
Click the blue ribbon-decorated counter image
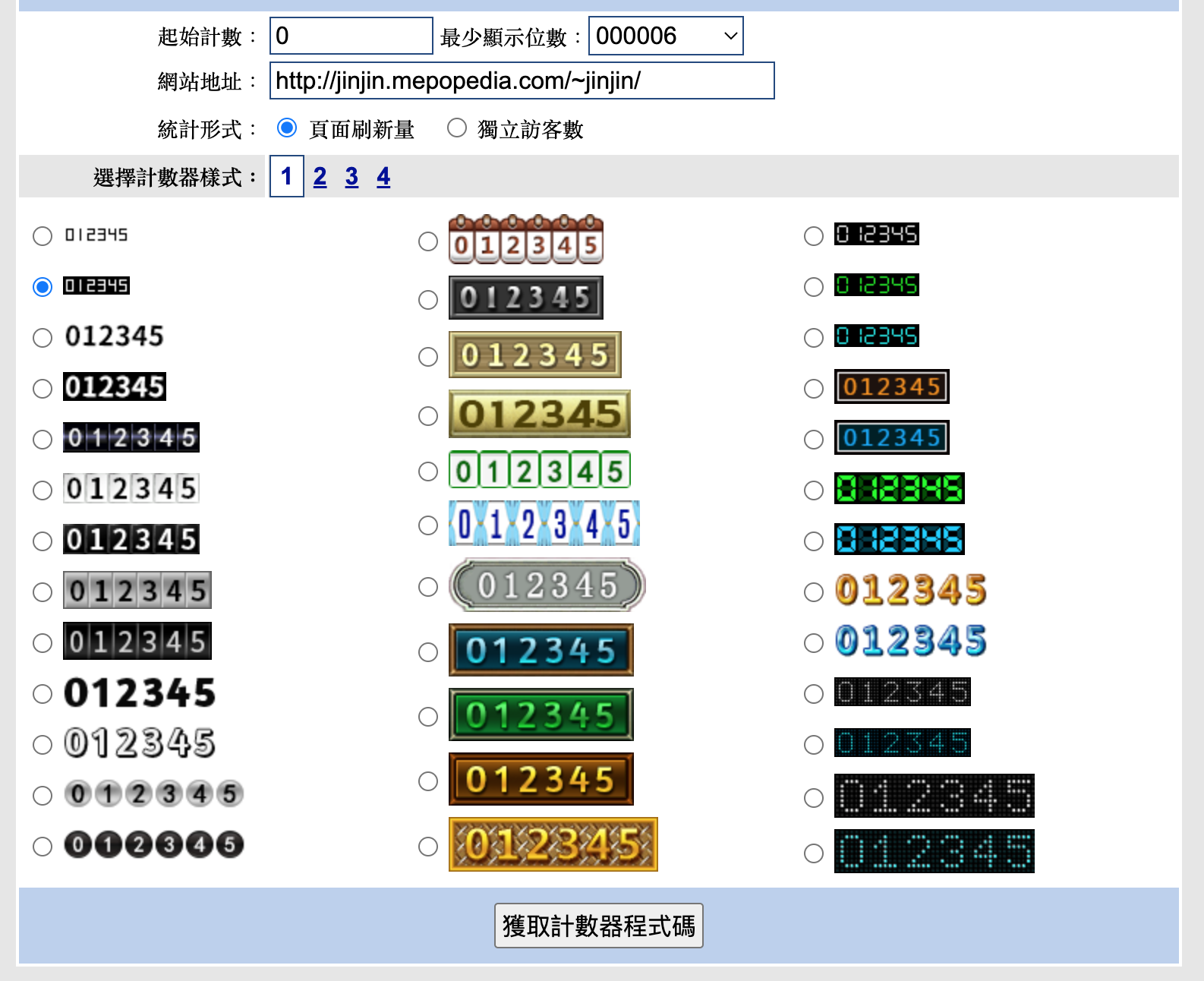click(544, 524)
